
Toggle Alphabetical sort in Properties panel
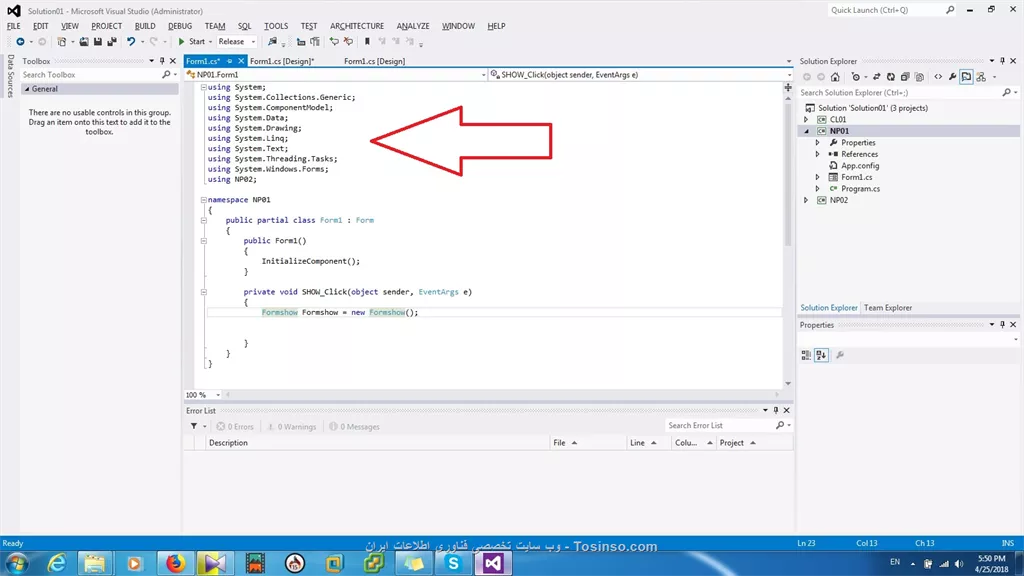pyautogui.click(x=822, y=355)
